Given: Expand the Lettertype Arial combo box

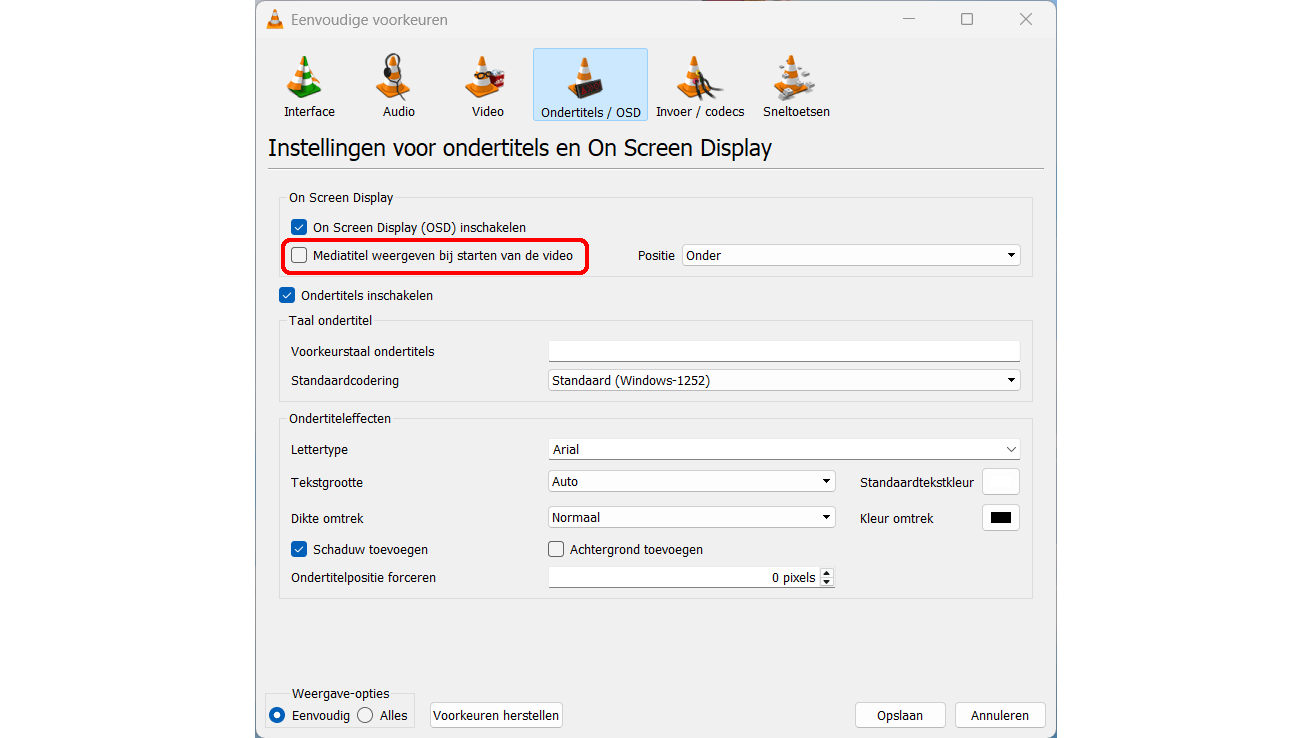Looking at the screenshot, I should [784, 450].
